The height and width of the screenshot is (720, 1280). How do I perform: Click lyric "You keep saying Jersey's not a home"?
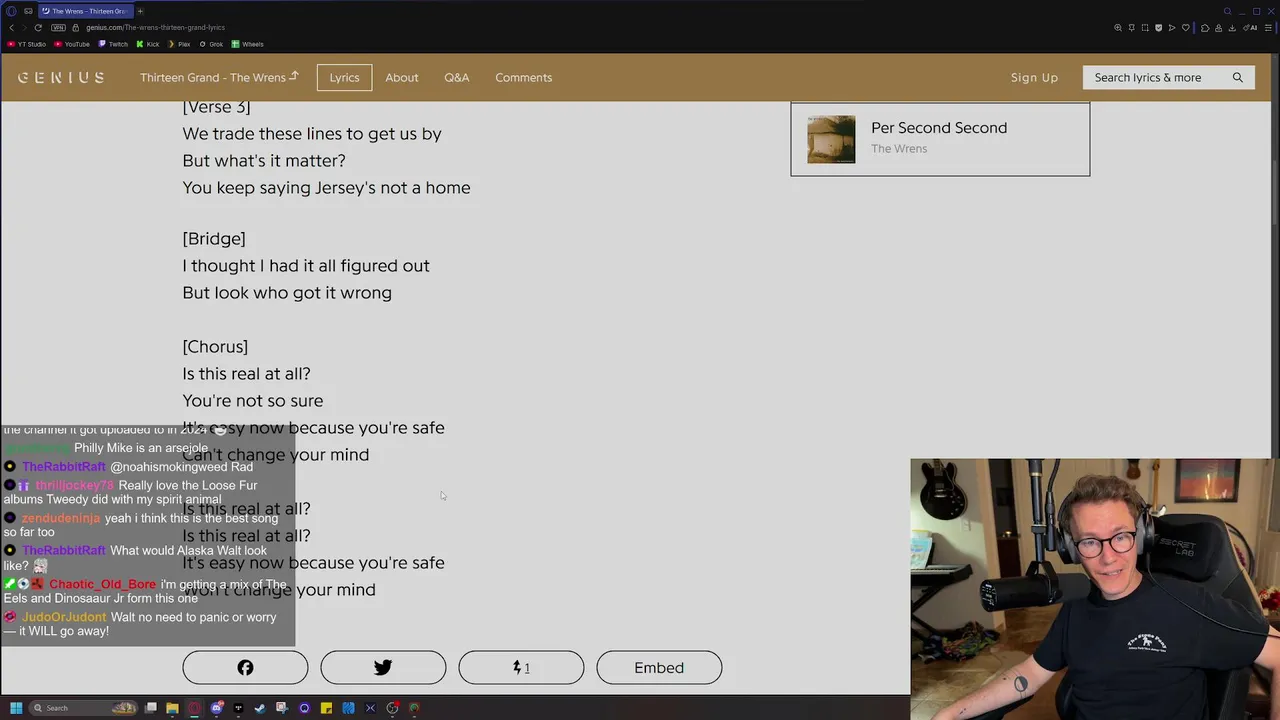tap(326, 187)
